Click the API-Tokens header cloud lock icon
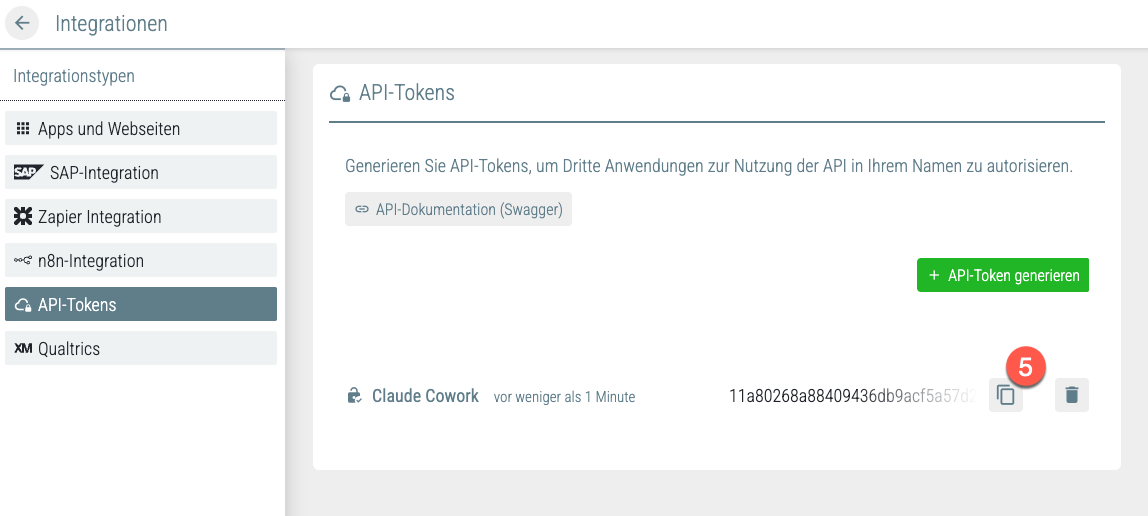This screenshot has width=1148, height=516. click(340, 94)
